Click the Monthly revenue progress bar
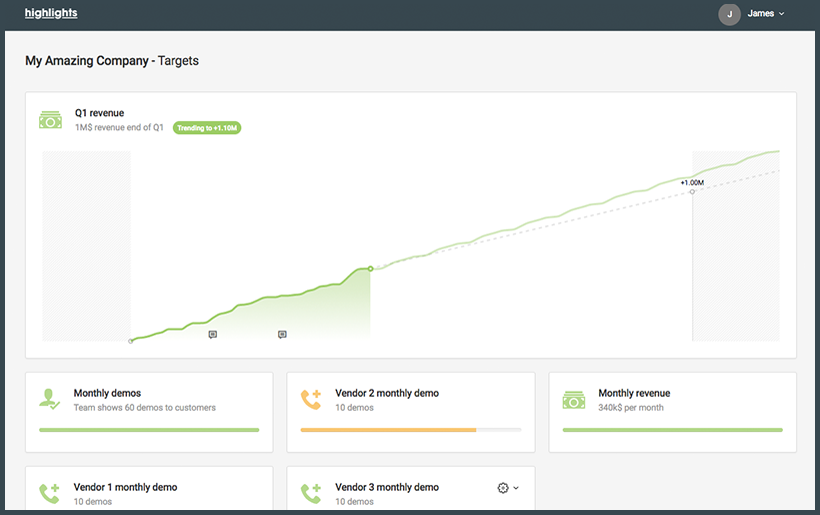 (x=673, y=430)
